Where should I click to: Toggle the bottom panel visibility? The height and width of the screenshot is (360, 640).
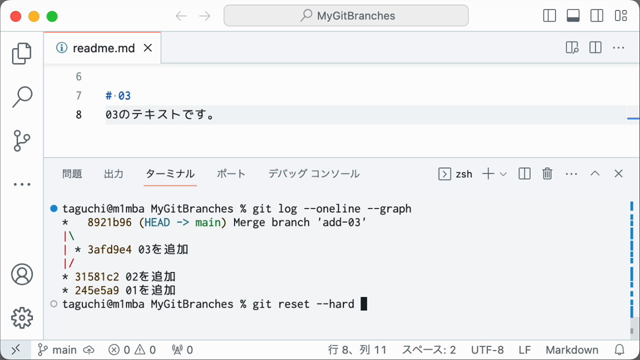coord(573,16)
